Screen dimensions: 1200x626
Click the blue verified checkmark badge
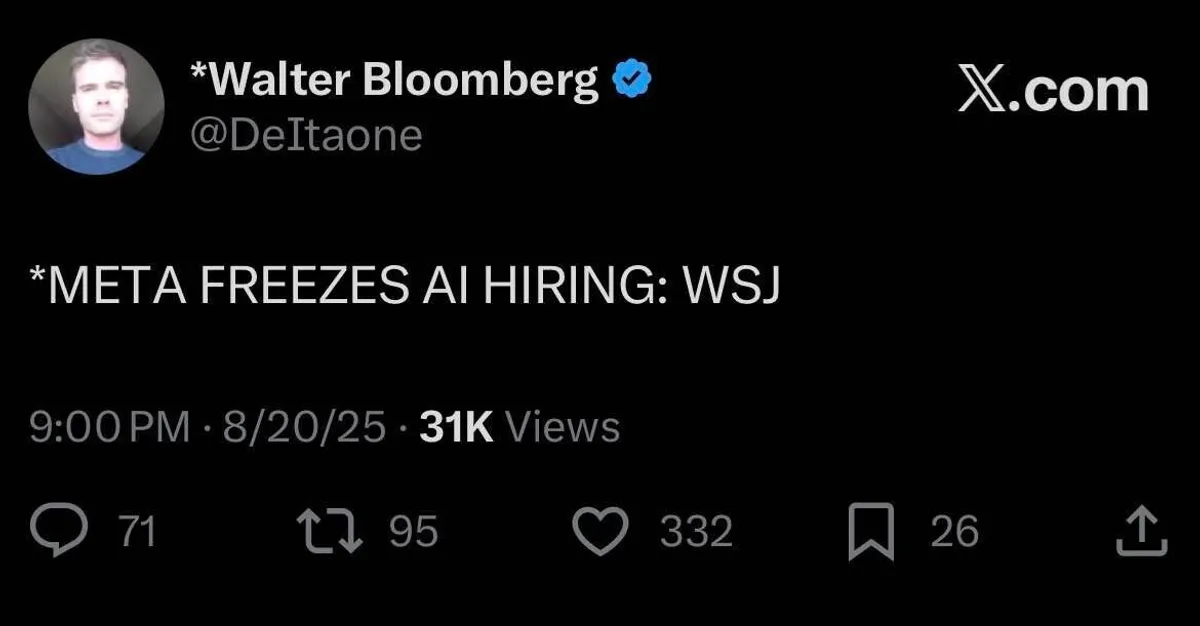click(x=631, y=80)
